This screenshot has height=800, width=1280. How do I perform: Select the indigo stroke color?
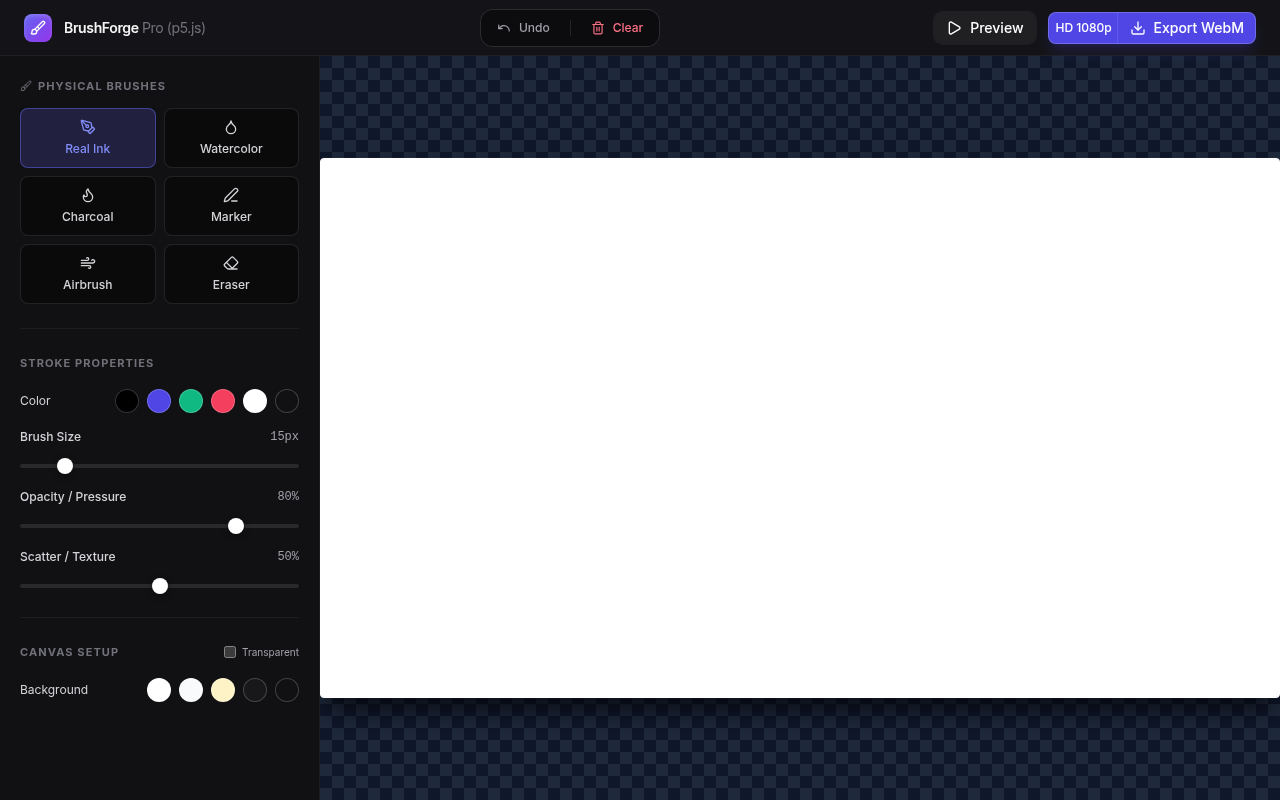[159, 401]
